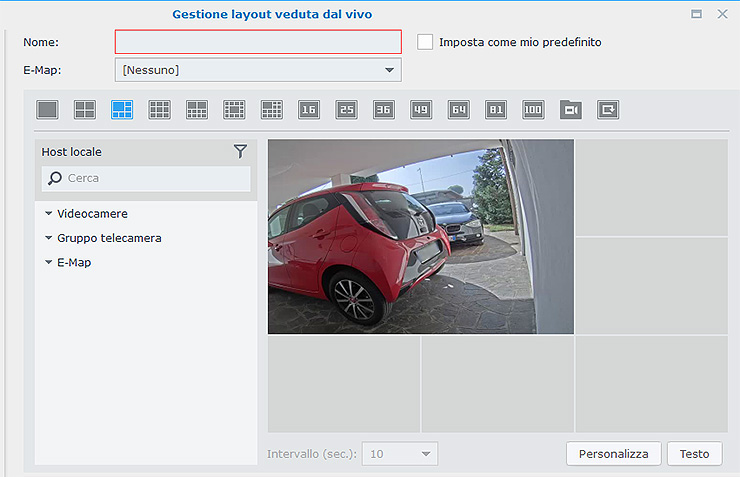Pick the 16-channel layout icon
Image resolution: width=740 pixels, height=477 pixels.
pyautogui.click(x=309, y=110)
